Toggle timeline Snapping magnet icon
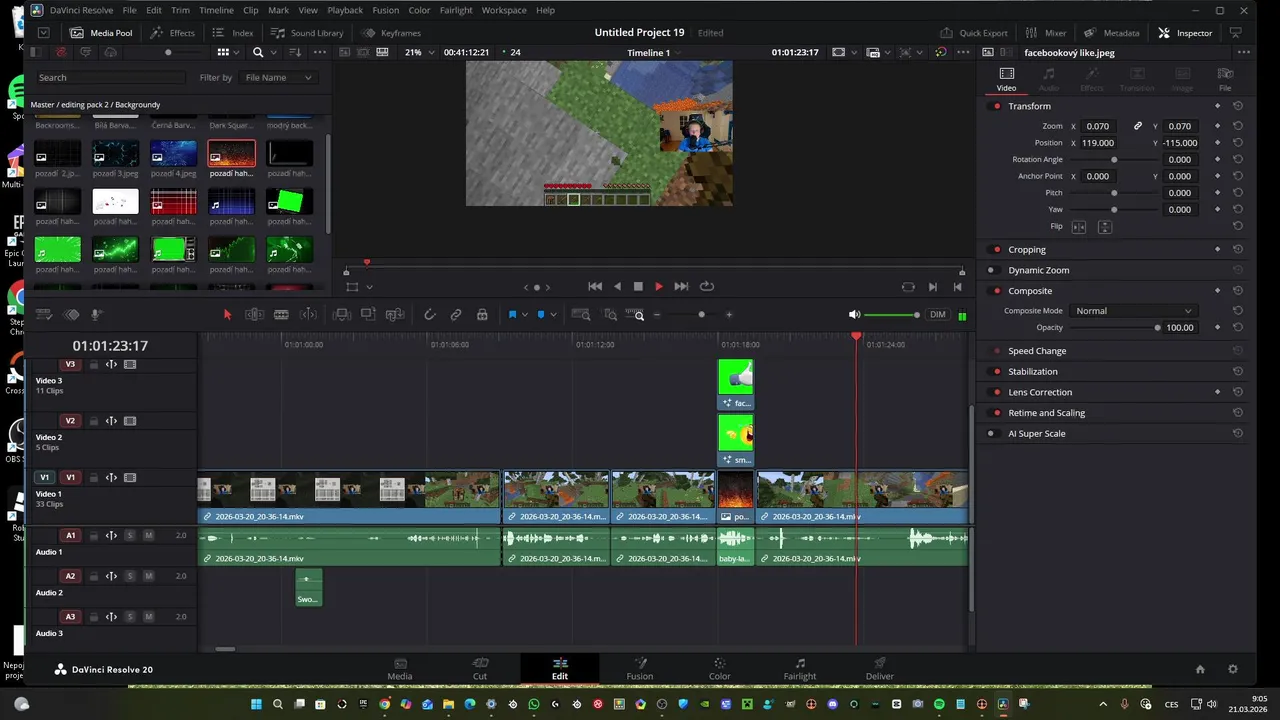1280x720 pixels. (429, 315)
